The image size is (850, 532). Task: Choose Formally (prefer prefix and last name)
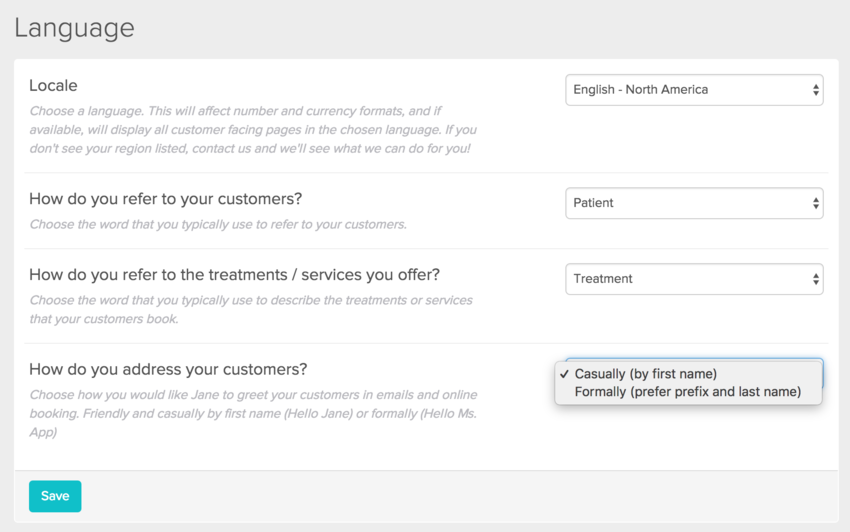click(x=688, y=392)
